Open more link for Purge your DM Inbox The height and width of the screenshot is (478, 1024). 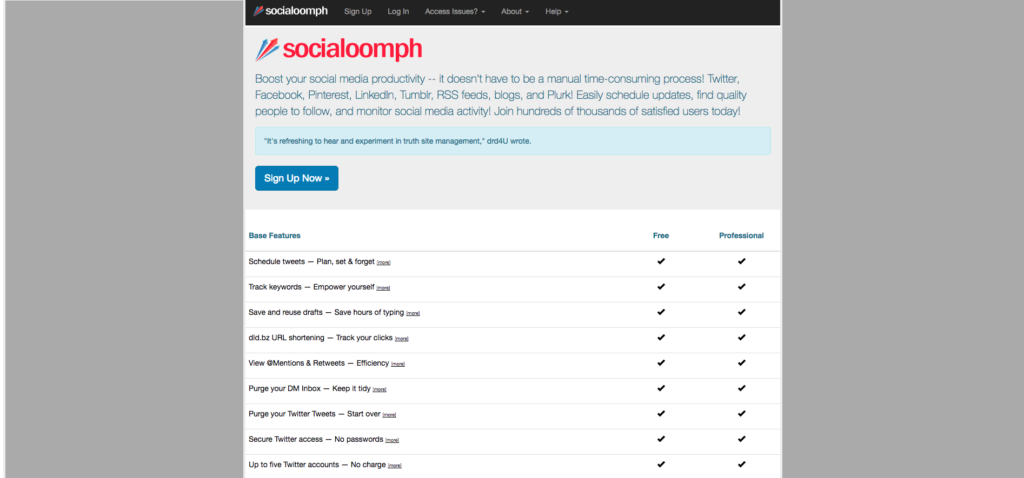click(379, 390)
